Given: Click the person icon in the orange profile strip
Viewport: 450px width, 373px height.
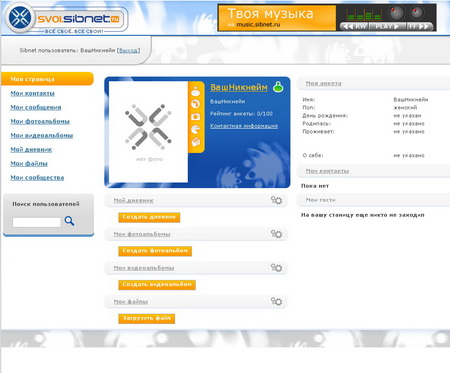Looking at the screenshot, I should (x=195, y=91).
